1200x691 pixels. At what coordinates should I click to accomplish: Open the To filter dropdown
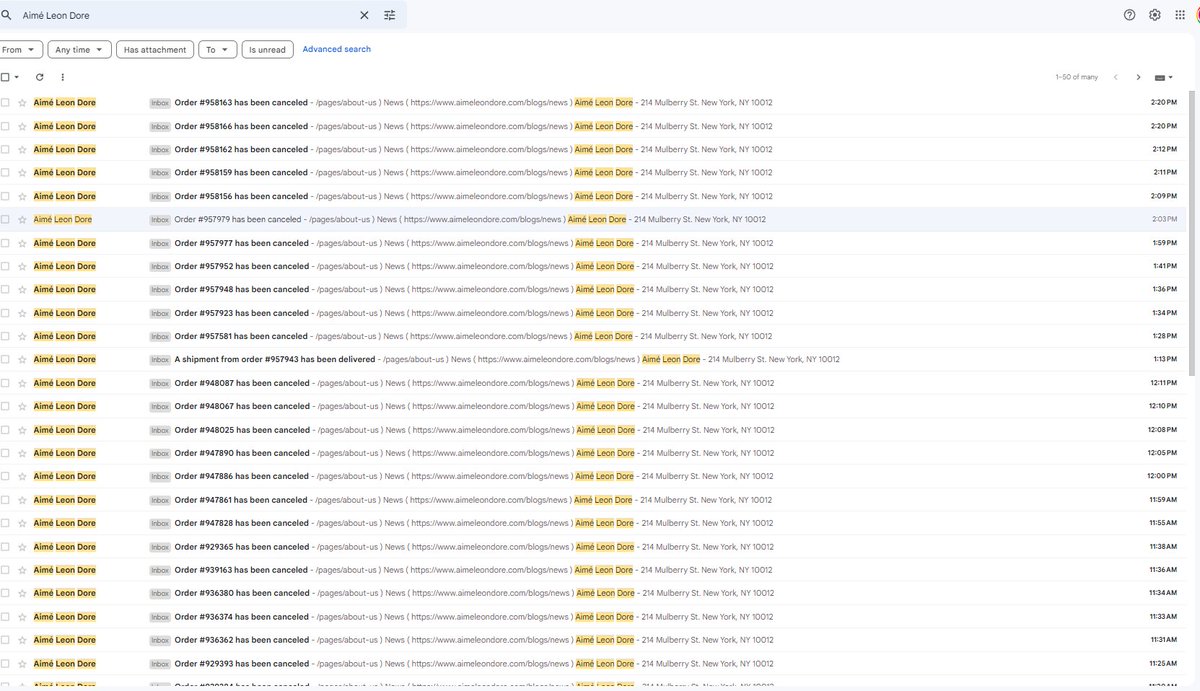pyautogui.click(x=217, y=50)
